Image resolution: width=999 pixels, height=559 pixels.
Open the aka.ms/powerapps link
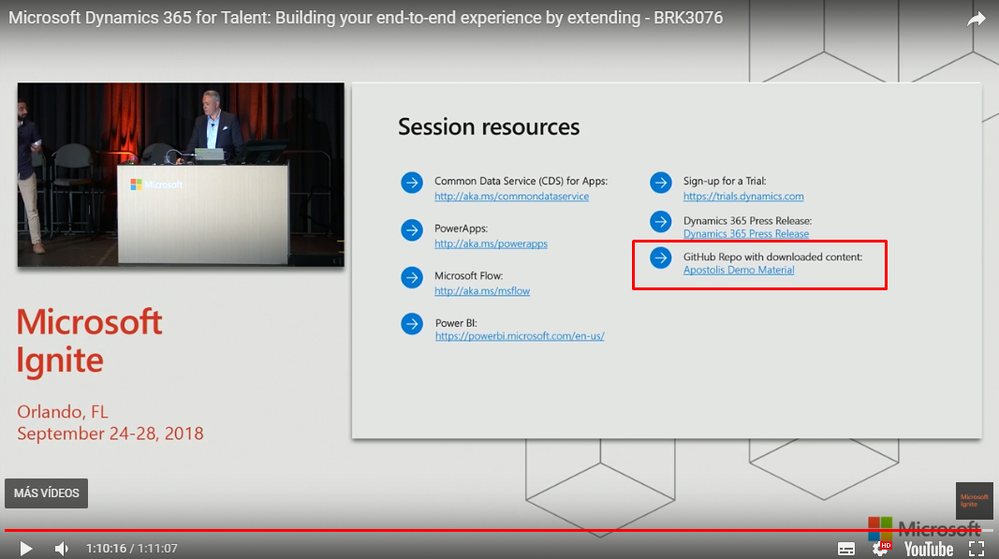tap(491, 243)
